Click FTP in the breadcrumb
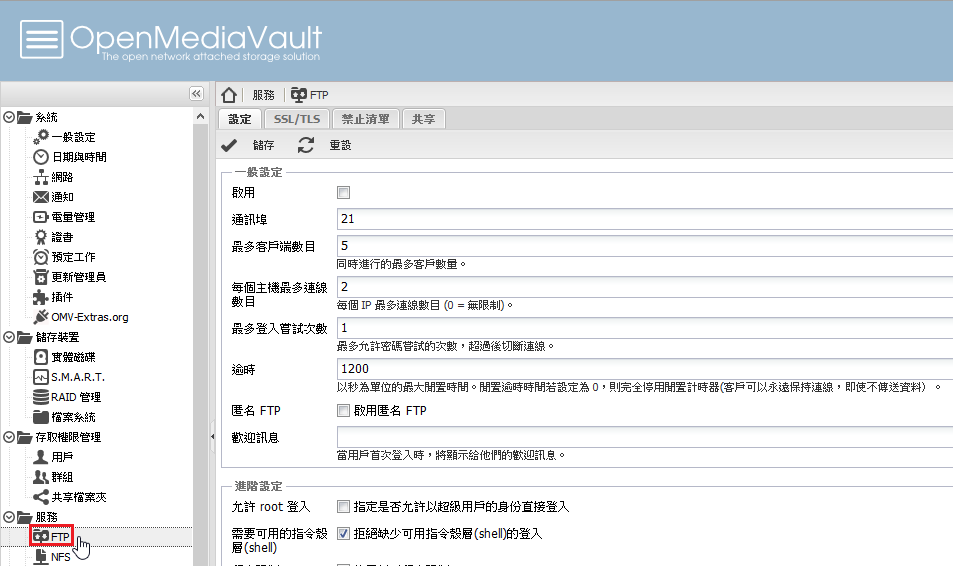Image resolution: width=953 pixels, height=566 pixels. (310, 95)
